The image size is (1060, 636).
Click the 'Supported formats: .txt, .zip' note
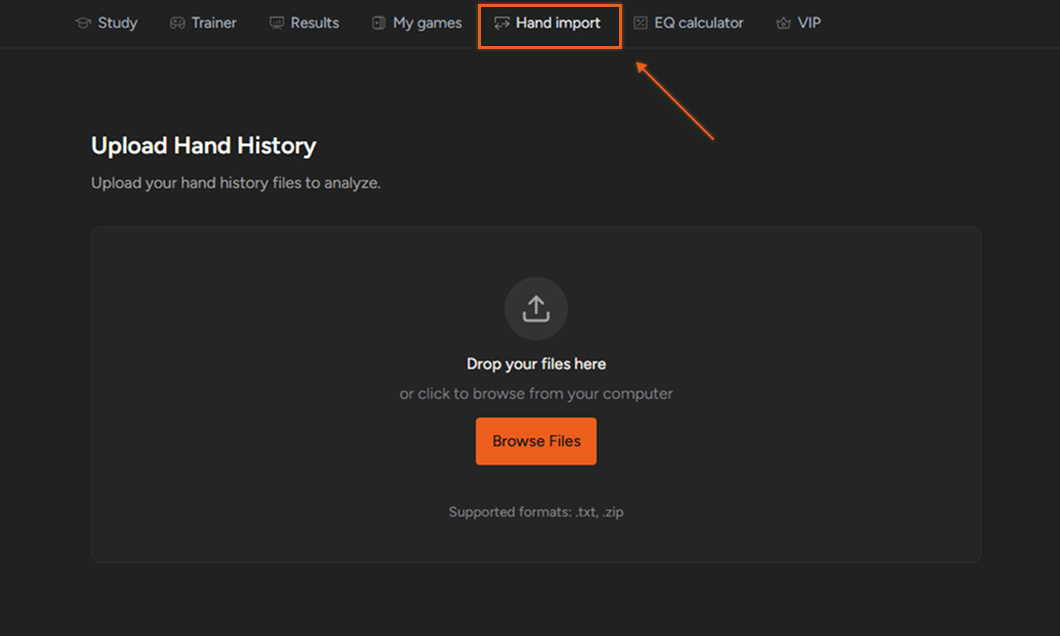(x=536, y=512)
